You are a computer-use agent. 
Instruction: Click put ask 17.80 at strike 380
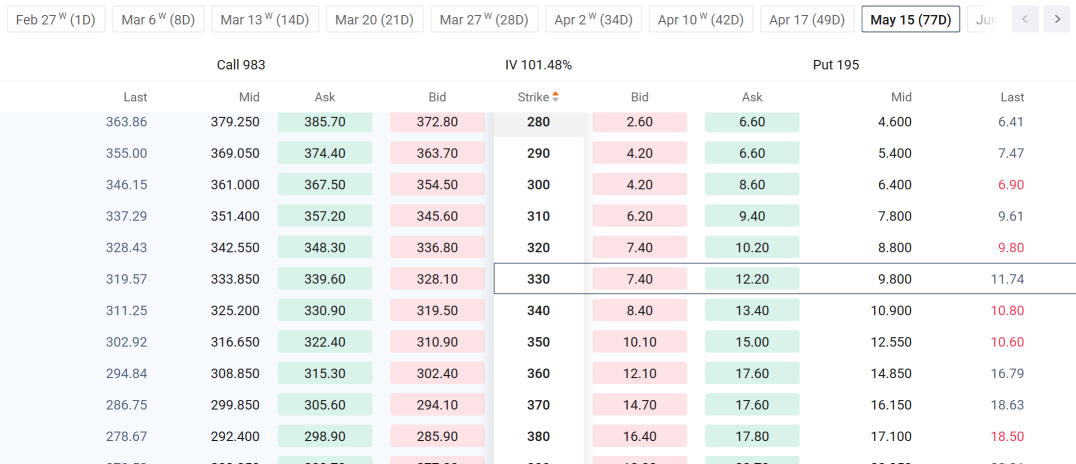752,437
